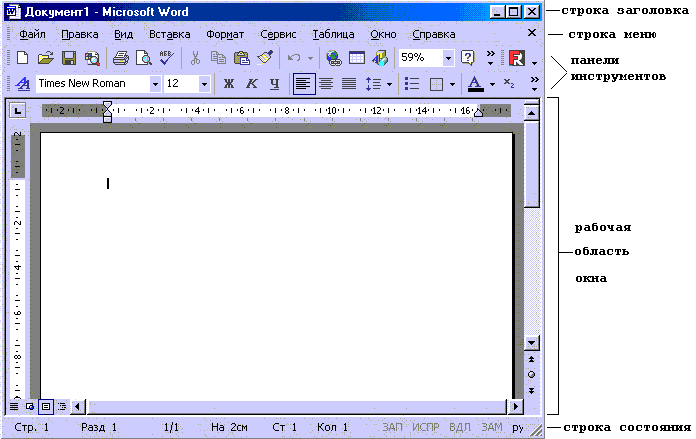This screenshot has width=696, height=439.
Task: Open the Сервис menu
Action: click(278, 34)
